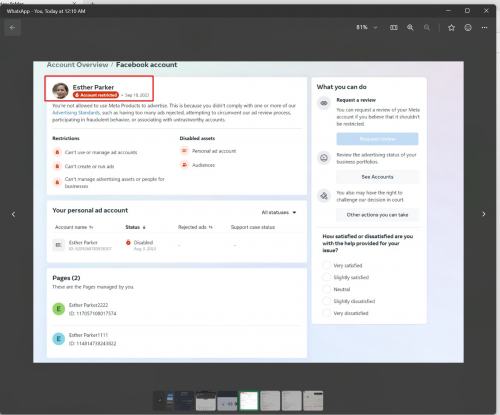Viewport: 500px width, 415px height.
Task: Sort table by Status column arrow
Action: pyautogui.click(x=144, y=227)
